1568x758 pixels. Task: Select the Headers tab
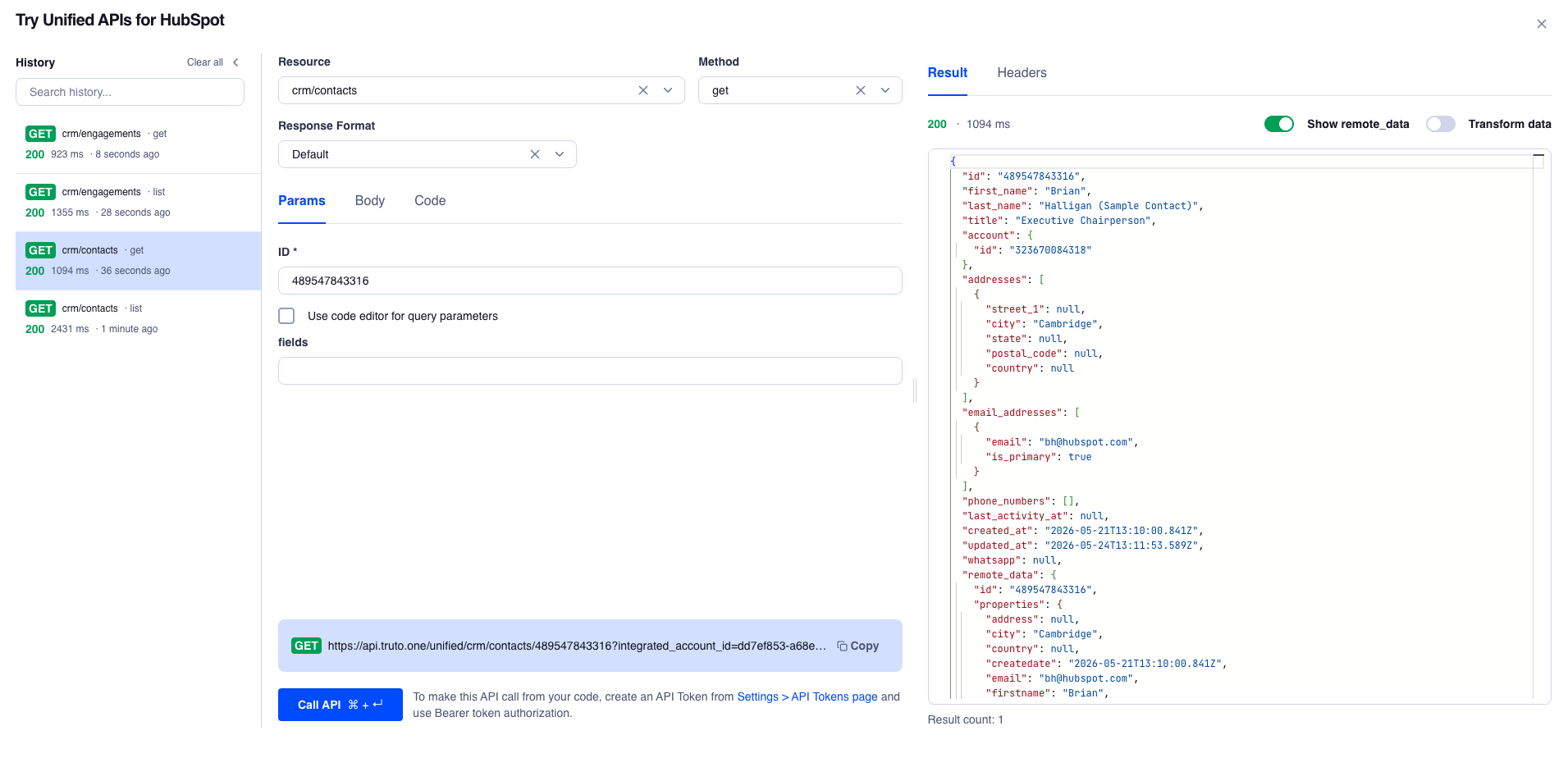(x=1022, y=73)
